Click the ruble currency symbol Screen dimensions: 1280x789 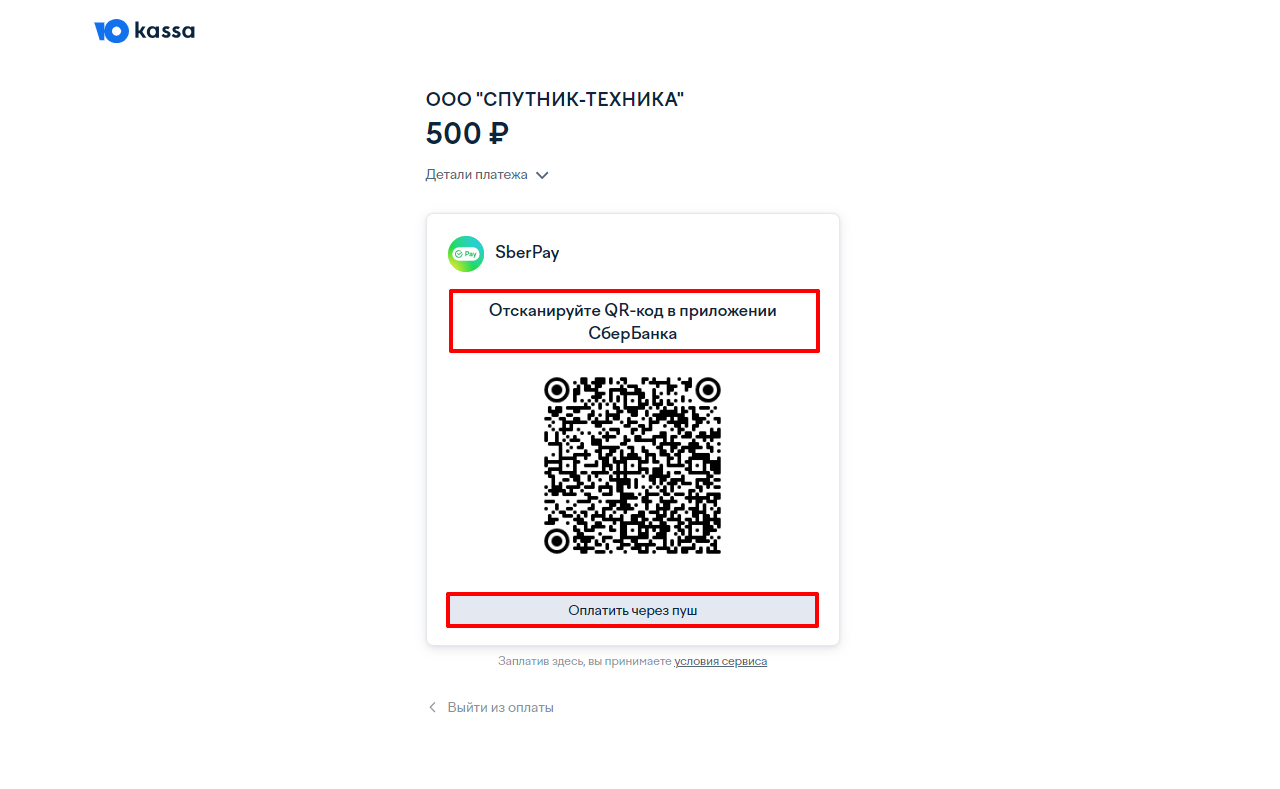click(498, 134)
